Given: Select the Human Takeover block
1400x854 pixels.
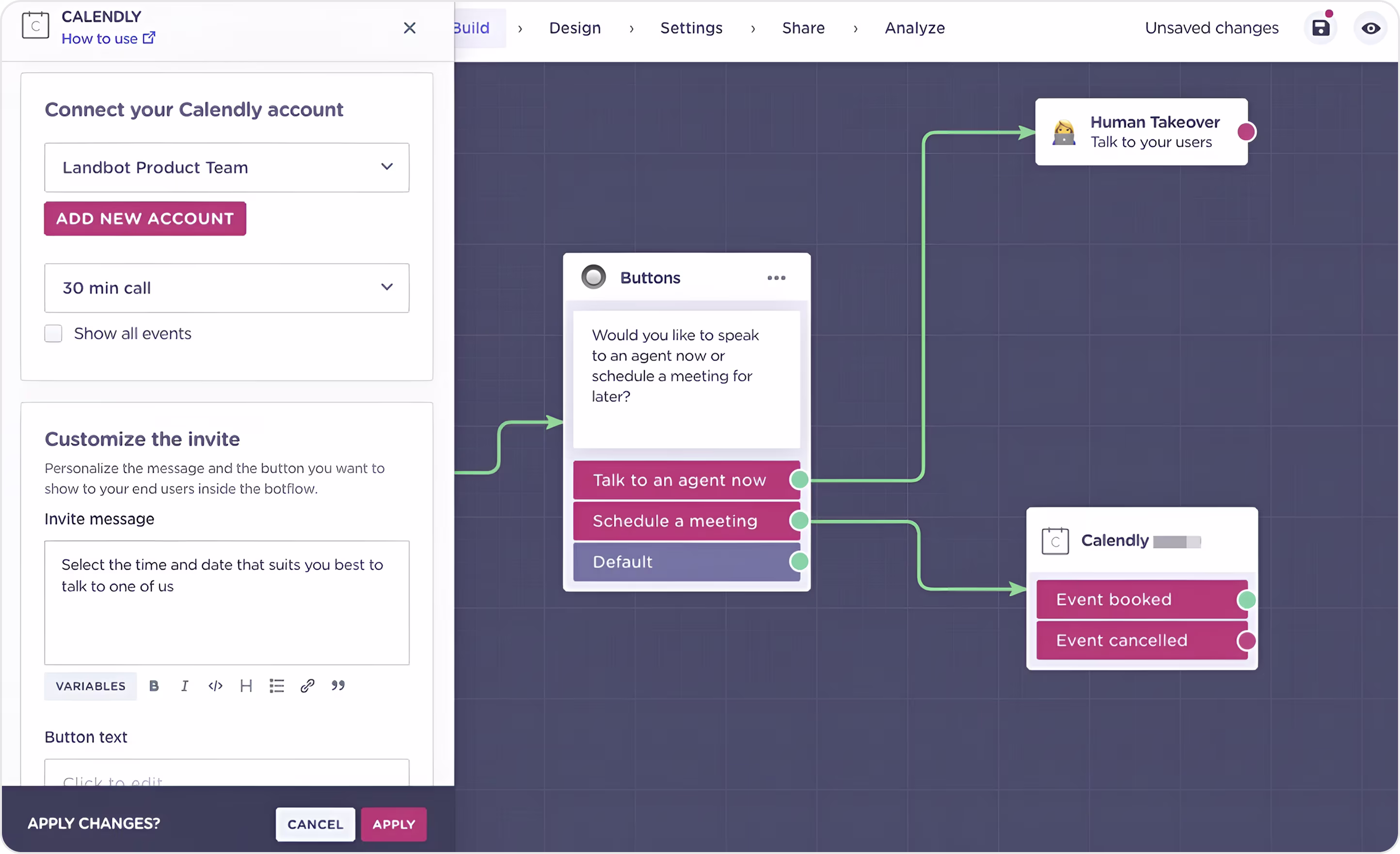Looking at the screenshot, I should [1142, 132].
